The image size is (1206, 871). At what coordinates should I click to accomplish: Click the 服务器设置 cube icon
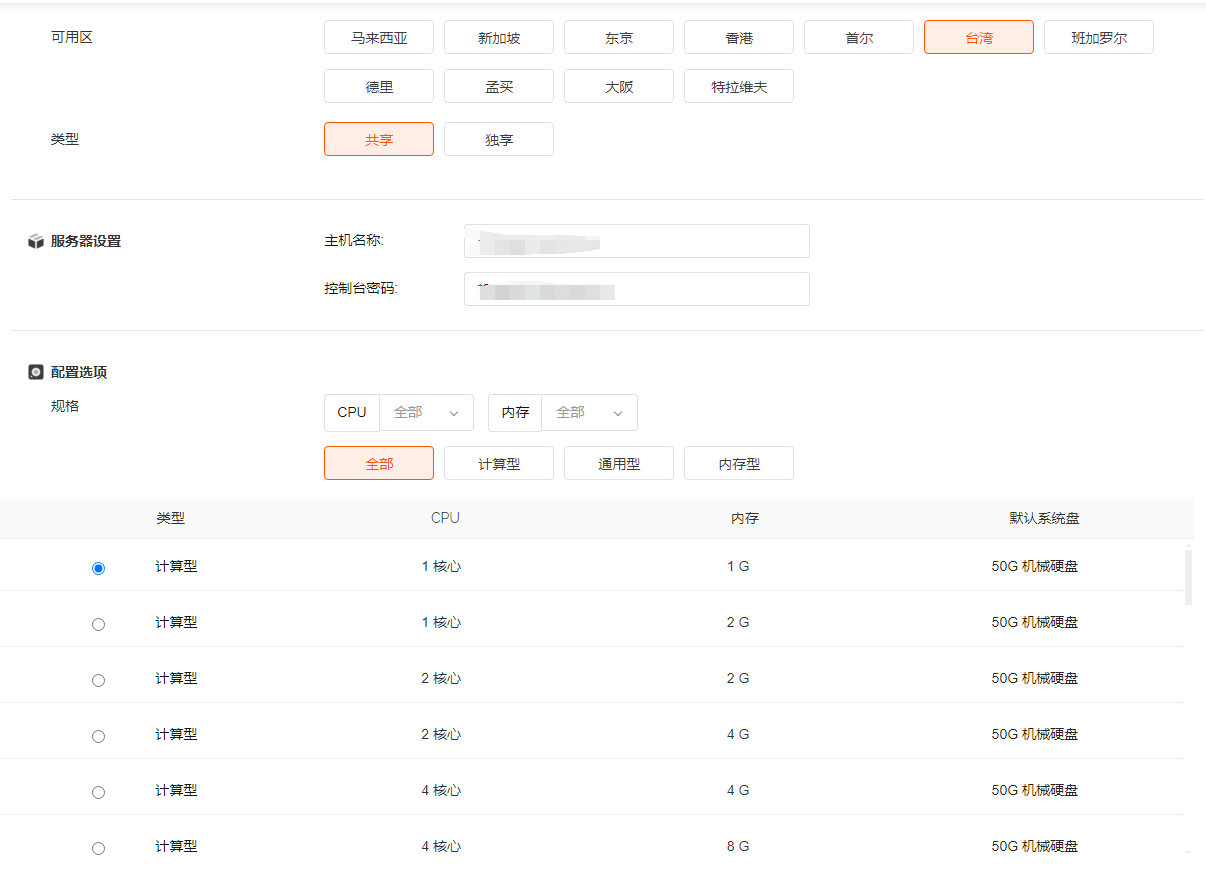point(36,241)
